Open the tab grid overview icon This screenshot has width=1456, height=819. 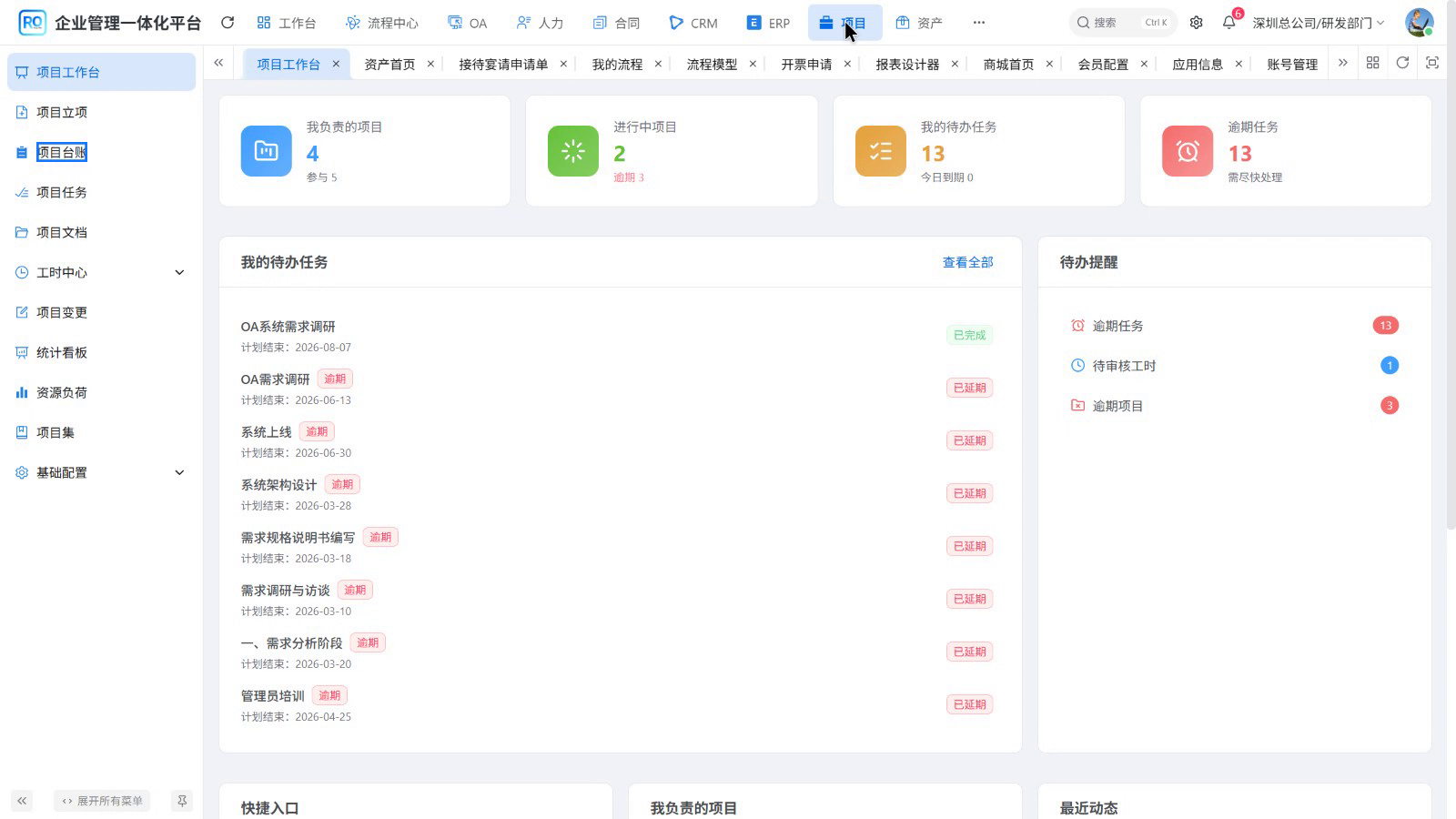point(1372,63)
